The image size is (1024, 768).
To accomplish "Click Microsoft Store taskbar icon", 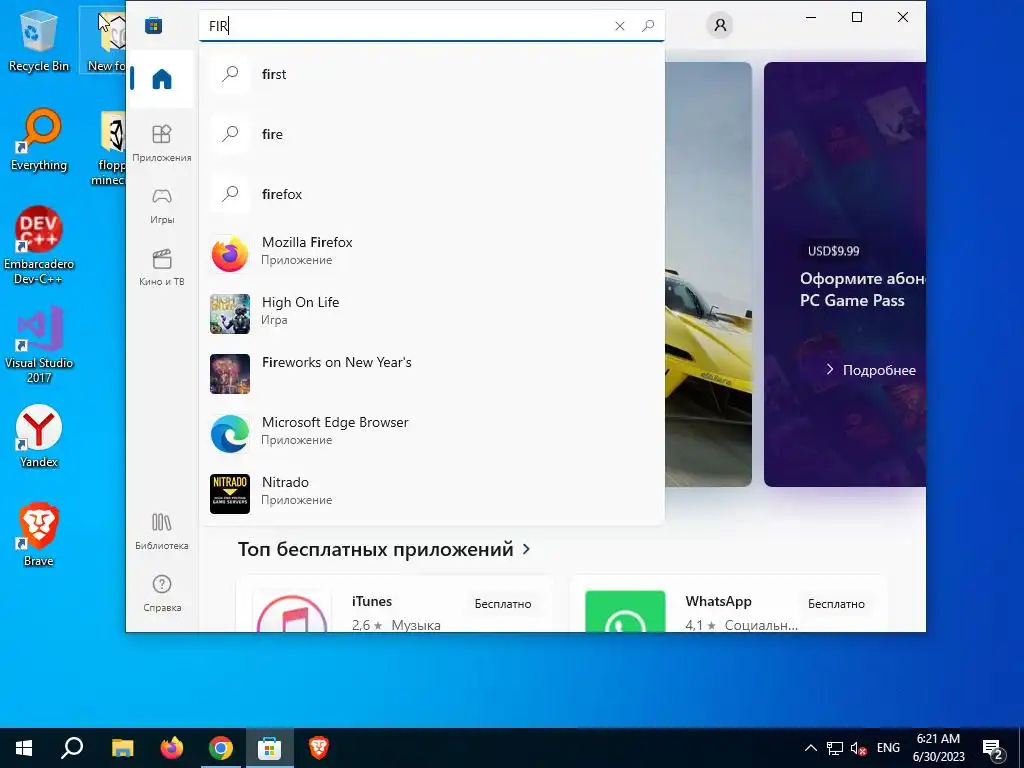I will [270, 748].
